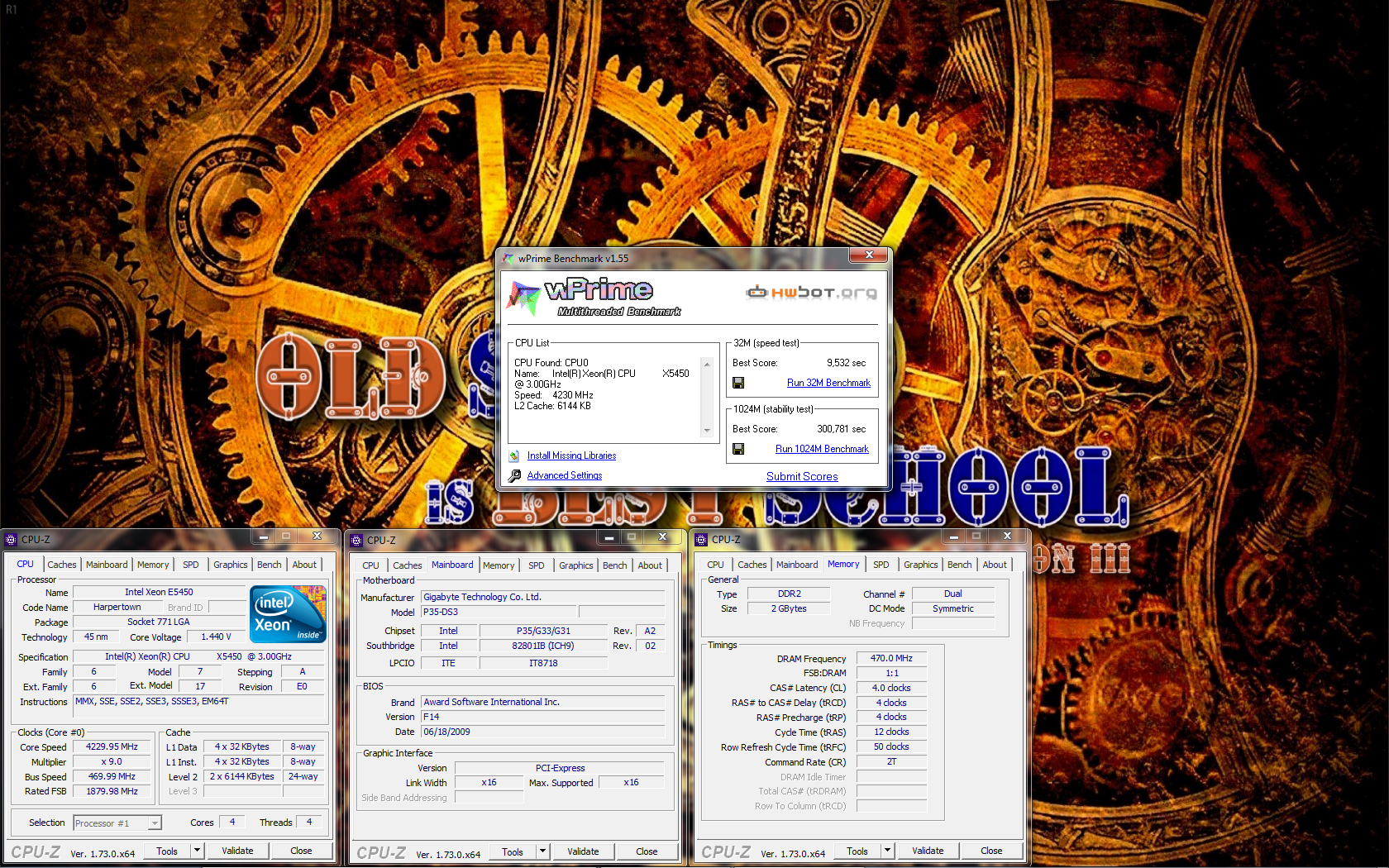Click Validate in left CPU-Z window
1389x868 pixels.
click(237, 851)
